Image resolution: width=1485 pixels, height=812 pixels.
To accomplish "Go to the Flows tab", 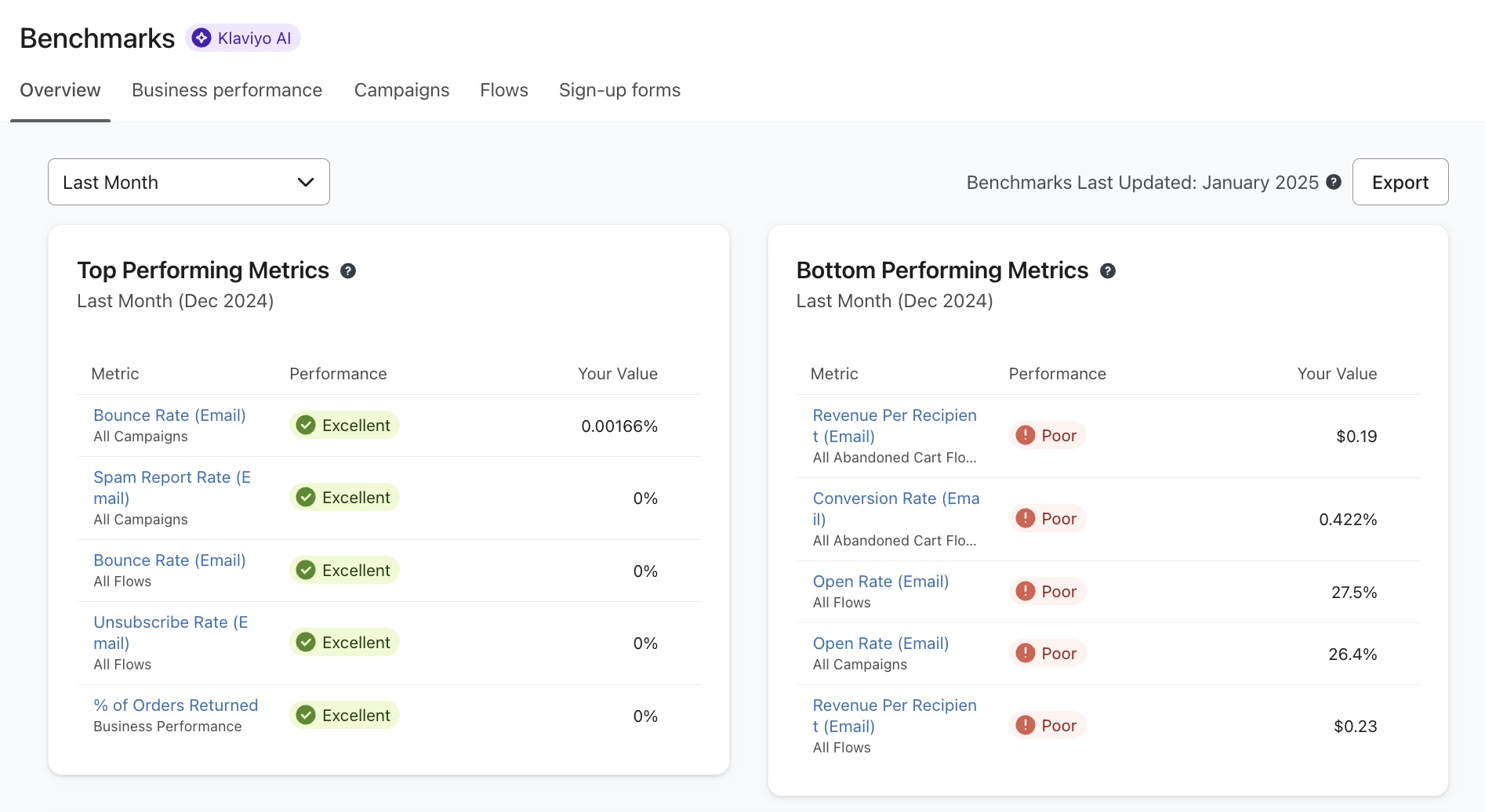I will 503,90.
